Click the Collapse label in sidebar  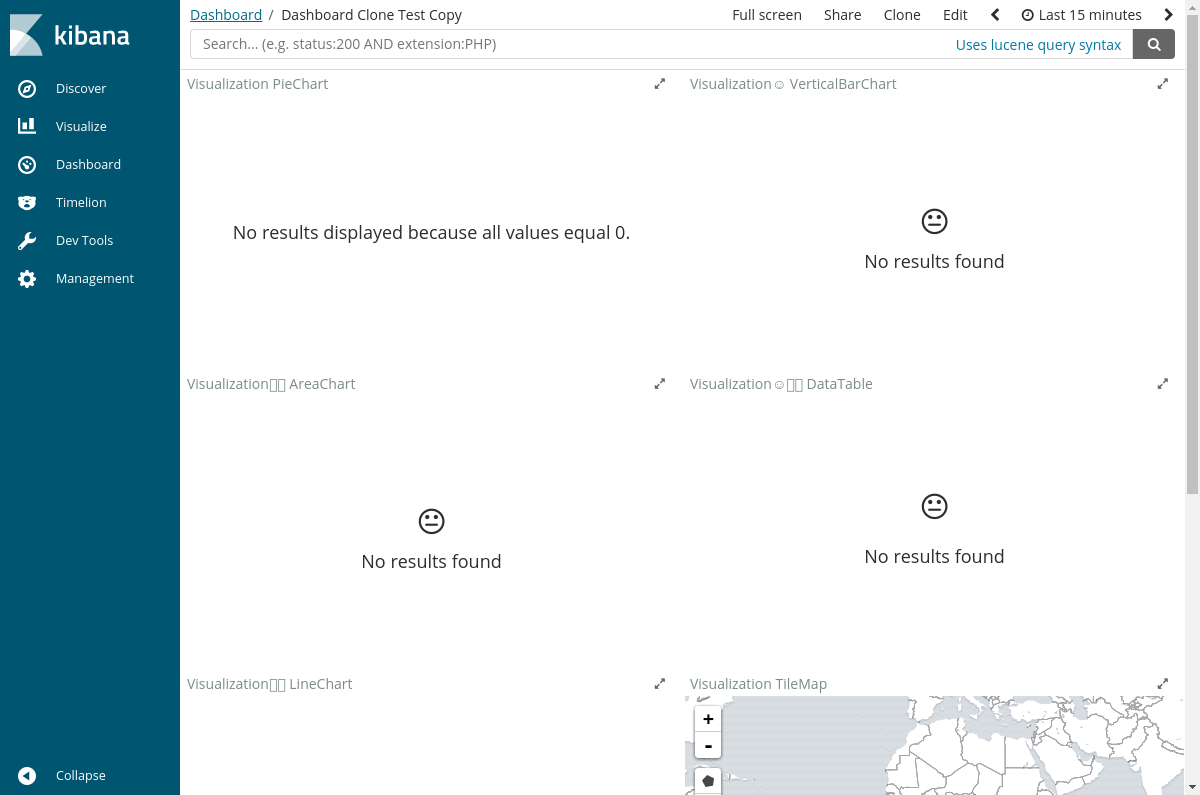click(81, 775)
